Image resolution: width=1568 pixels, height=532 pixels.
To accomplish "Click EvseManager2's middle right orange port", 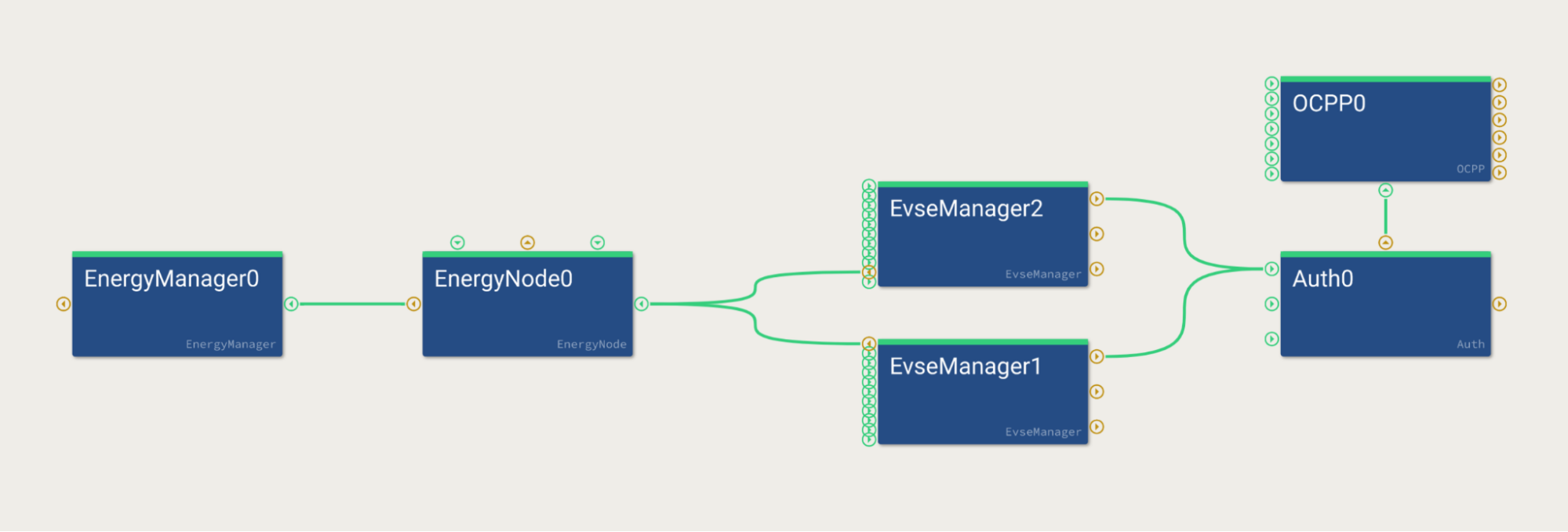I will click(1097, 234).
